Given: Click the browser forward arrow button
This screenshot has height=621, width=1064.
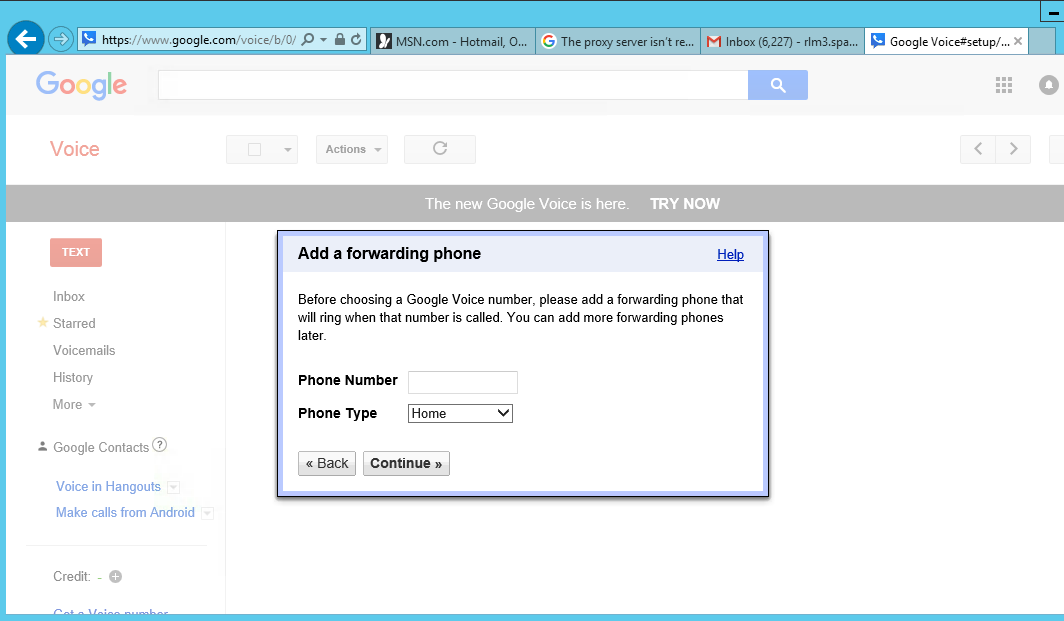Looking at the screenshot, I should [61, 39].
